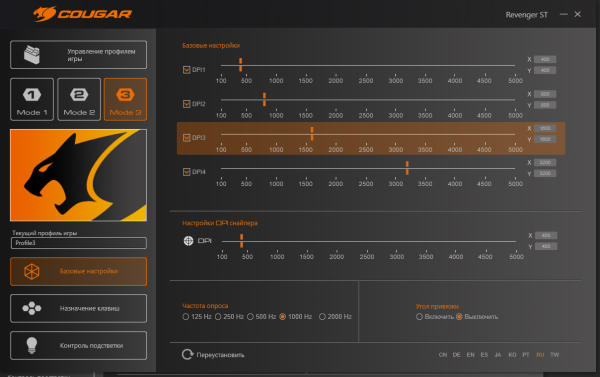Click the DPI3 X value field
The height and width of the screenshot is (377, 600).
(545, 128)
